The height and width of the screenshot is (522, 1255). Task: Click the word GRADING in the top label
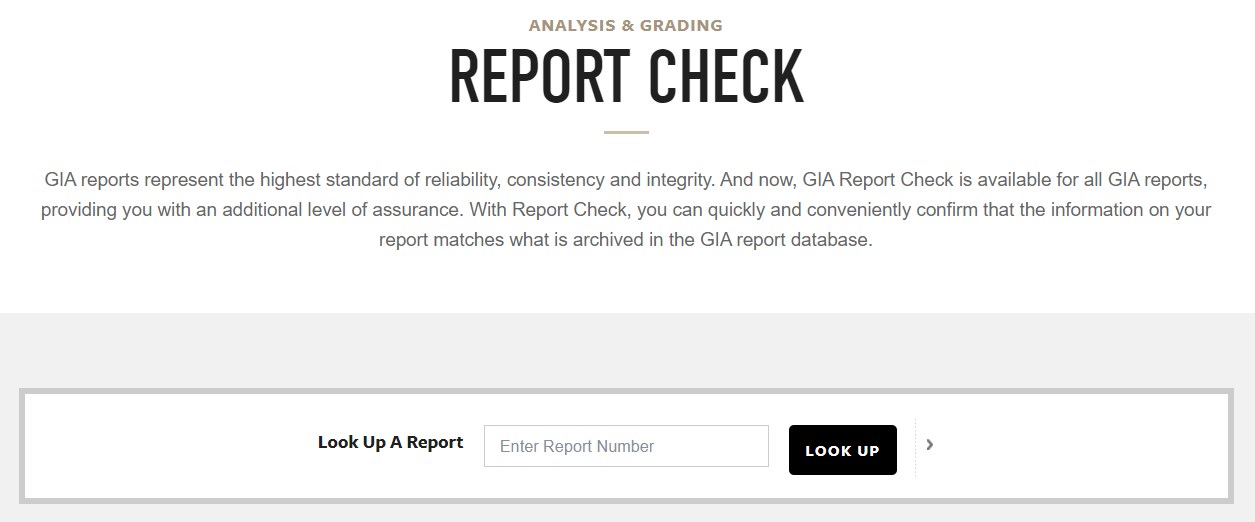click(679, 25)
